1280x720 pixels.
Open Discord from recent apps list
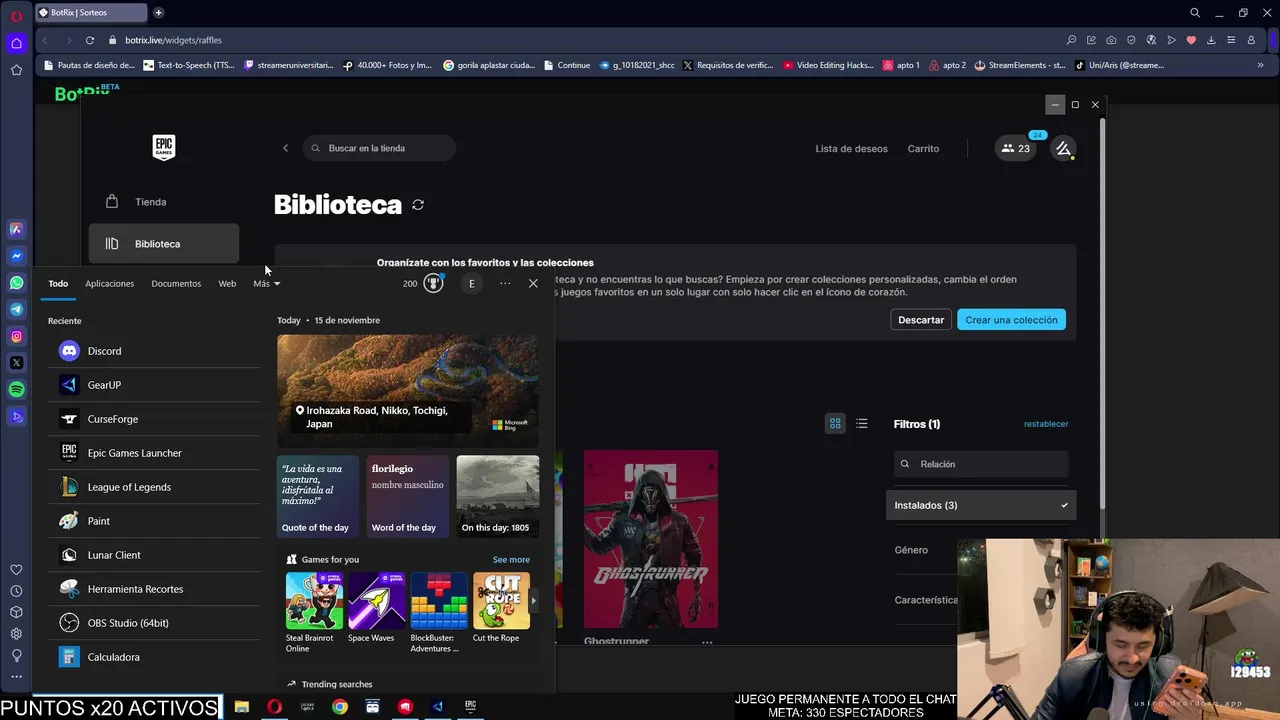154,351
